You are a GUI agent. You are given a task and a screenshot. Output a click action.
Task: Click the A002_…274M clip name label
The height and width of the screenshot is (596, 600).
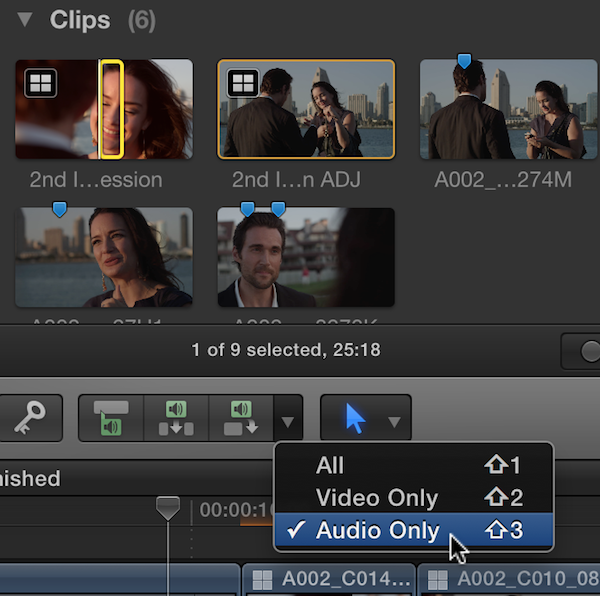click(x=503, y=179)
